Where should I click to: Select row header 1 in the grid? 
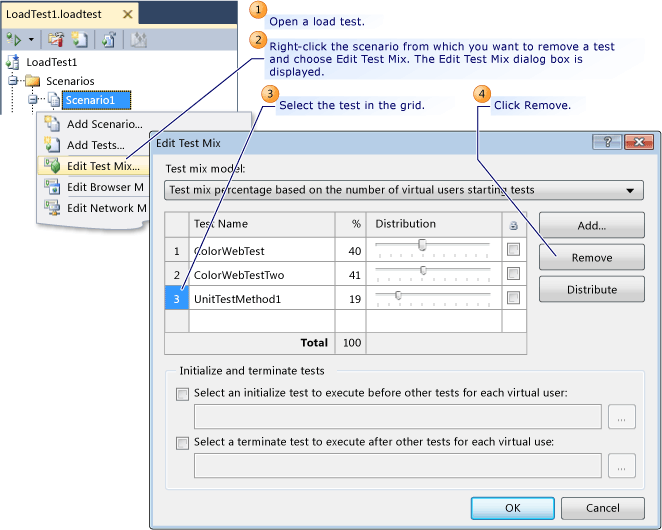tap(176, 251)
